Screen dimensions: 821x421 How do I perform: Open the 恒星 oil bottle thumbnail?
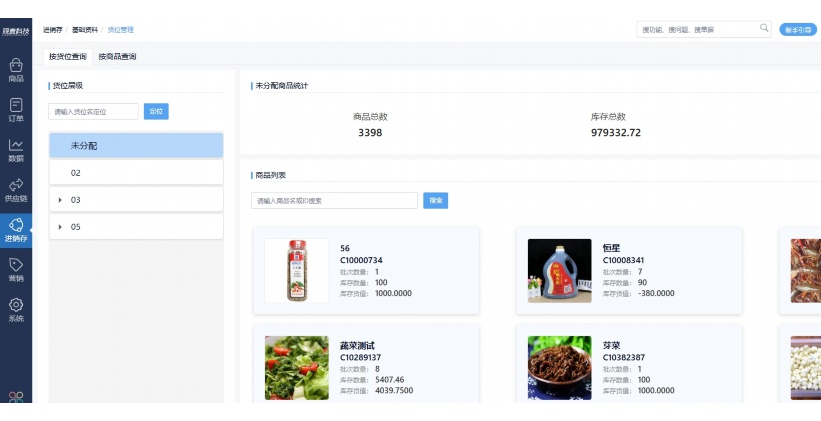[559, 270]
